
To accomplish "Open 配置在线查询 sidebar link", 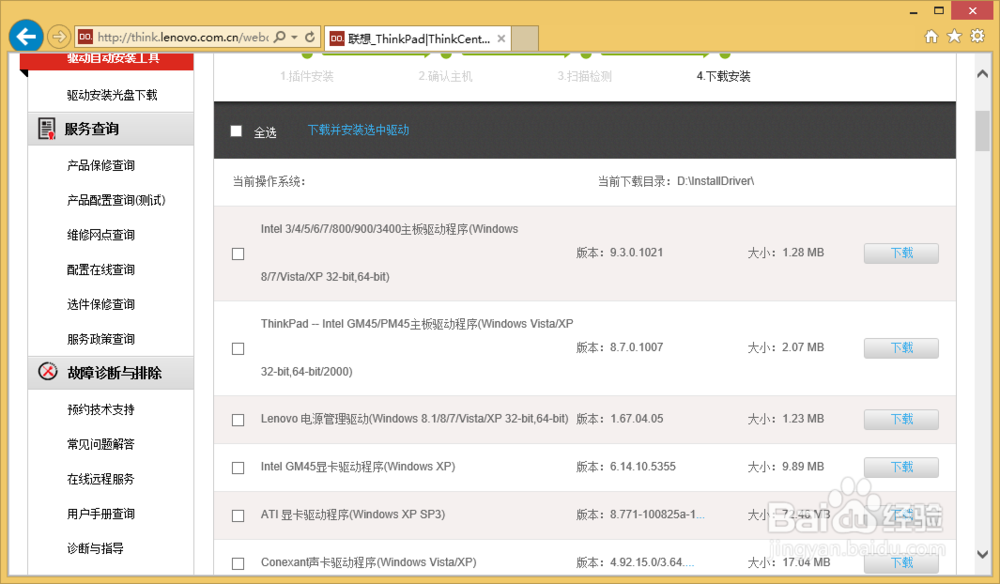I will pyautogui.click(x=101, y=270).
